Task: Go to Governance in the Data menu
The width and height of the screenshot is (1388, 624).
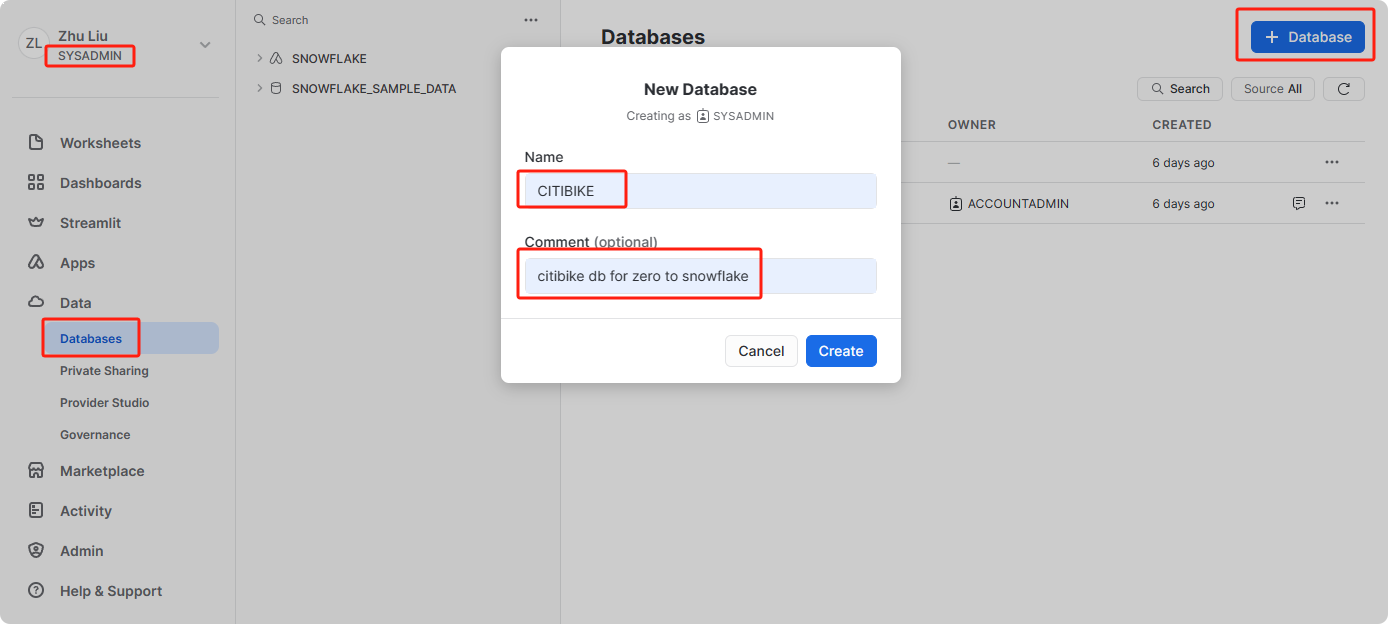Action: click(95, 435)
